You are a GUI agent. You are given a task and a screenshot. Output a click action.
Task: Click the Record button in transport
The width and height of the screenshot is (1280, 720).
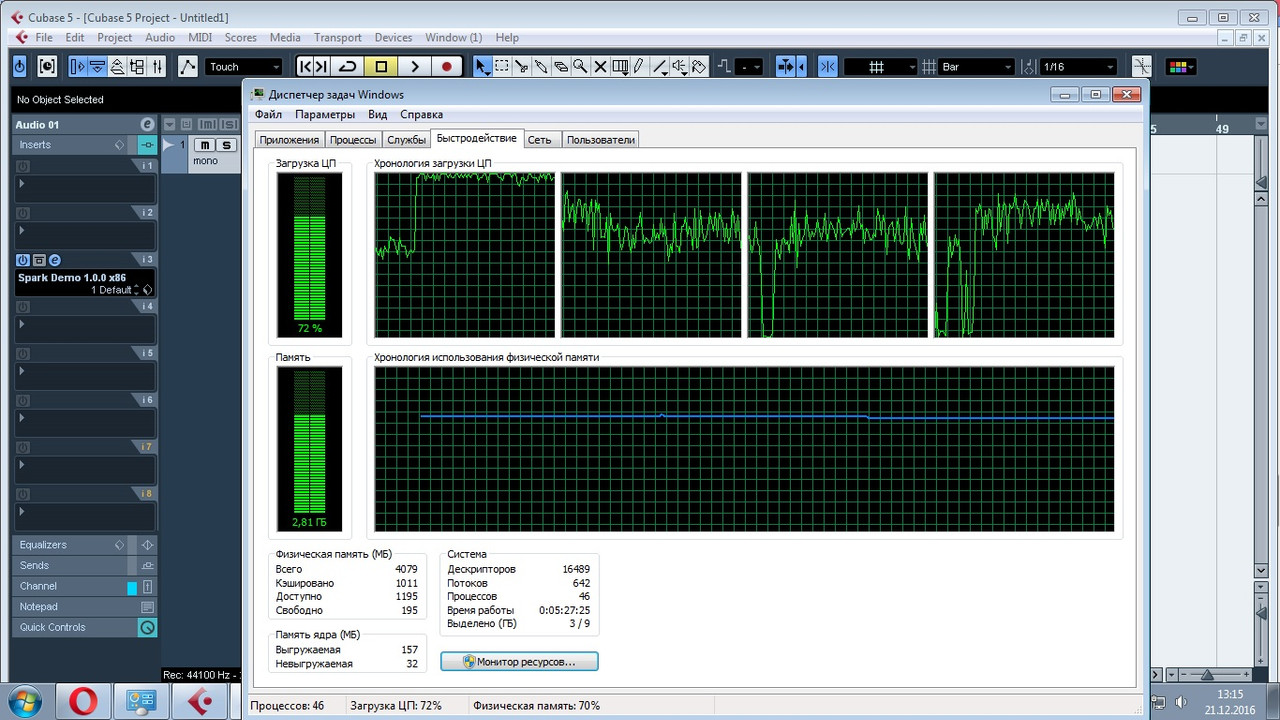click(x=447, y=66)
